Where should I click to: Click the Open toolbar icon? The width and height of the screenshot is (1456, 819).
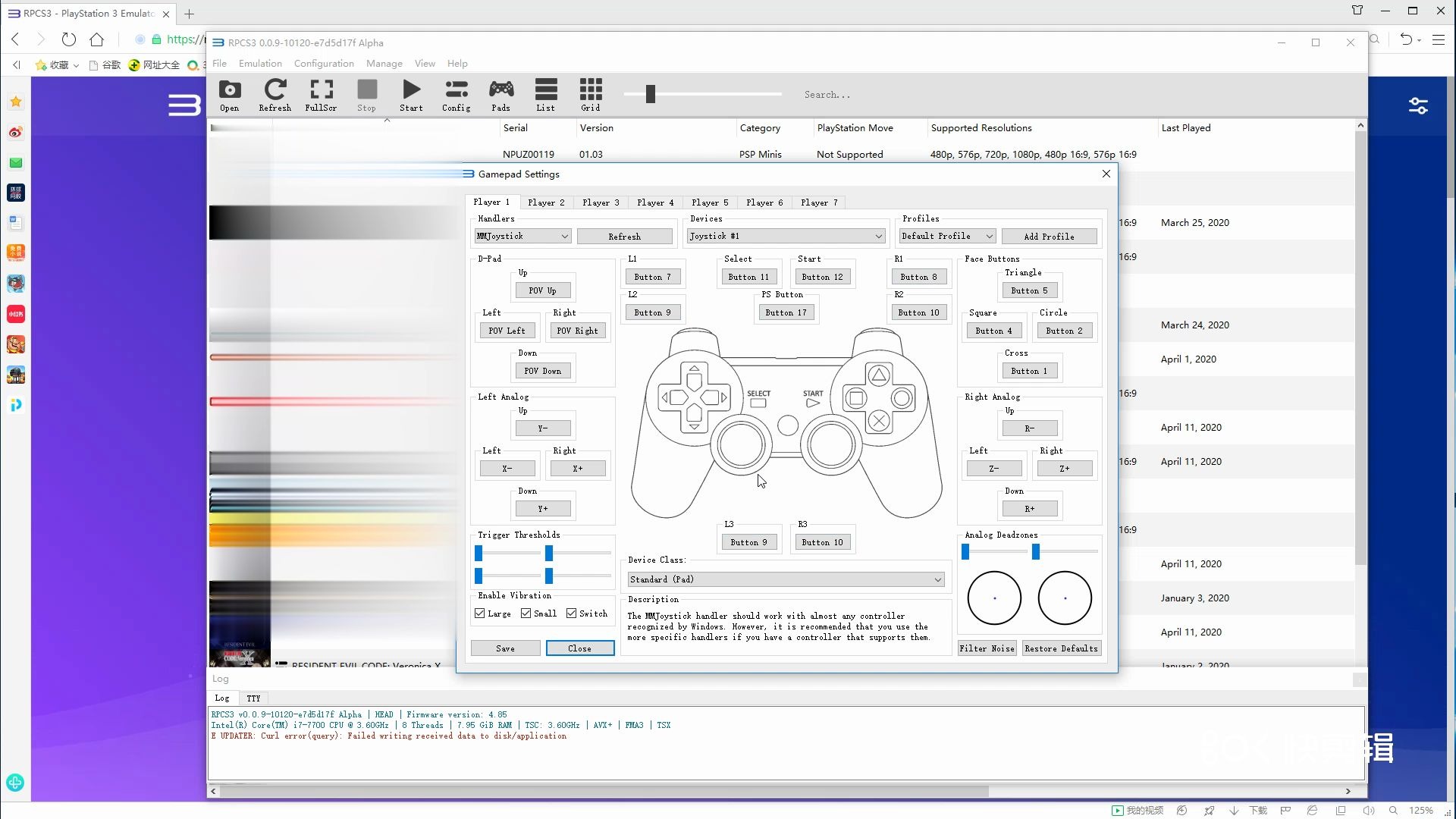coord(230,94)
